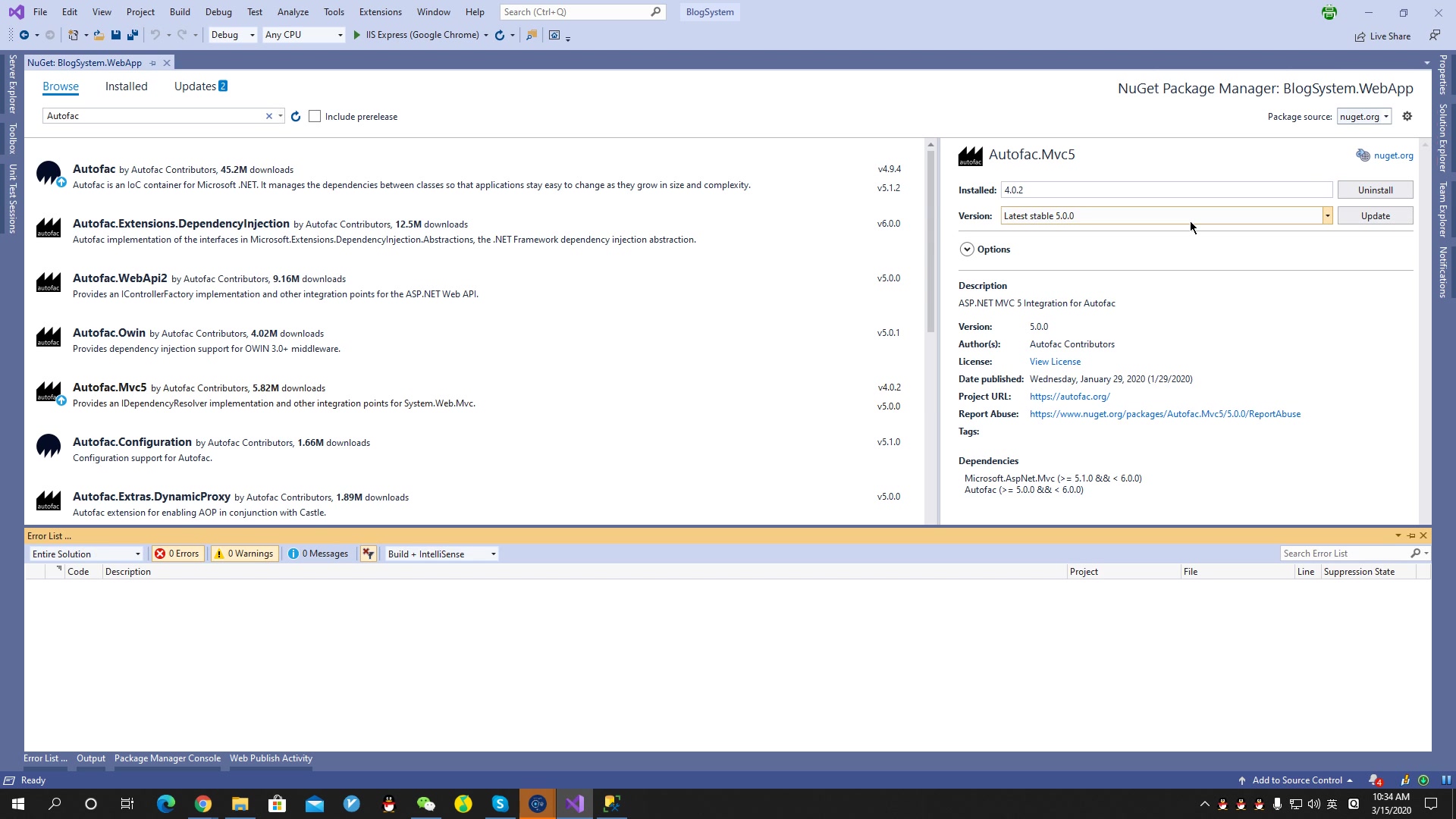This screenshot has height=819, width=1456.
Task: Open the Build + IntelliSense dropdown
Action: pos(442,554)
